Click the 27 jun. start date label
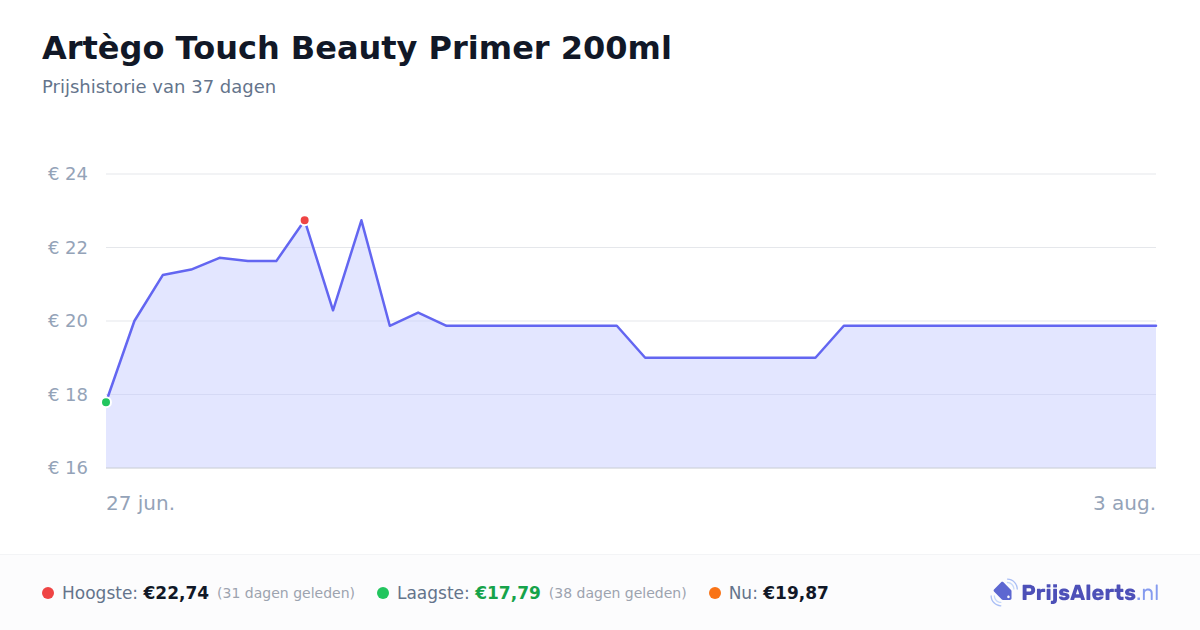This screenshot has width=1200, height=630. [141, 503]
